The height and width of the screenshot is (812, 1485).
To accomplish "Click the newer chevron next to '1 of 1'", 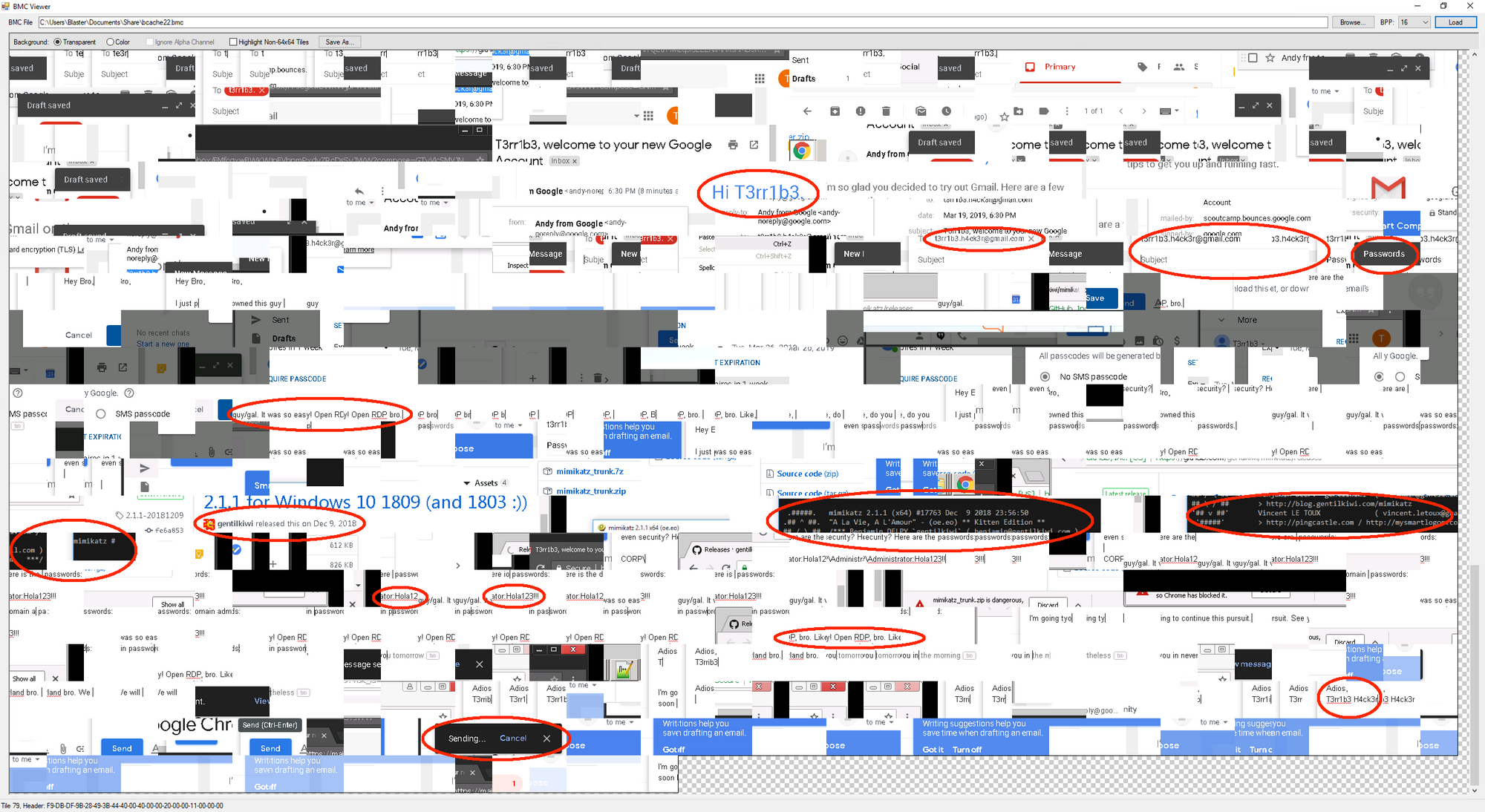I will (x=1121, y=111).
